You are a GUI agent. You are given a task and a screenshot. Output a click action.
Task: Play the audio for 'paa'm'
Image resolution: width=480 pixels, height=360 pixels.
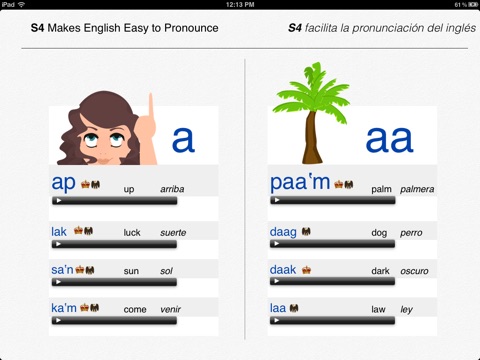[277, 200]
